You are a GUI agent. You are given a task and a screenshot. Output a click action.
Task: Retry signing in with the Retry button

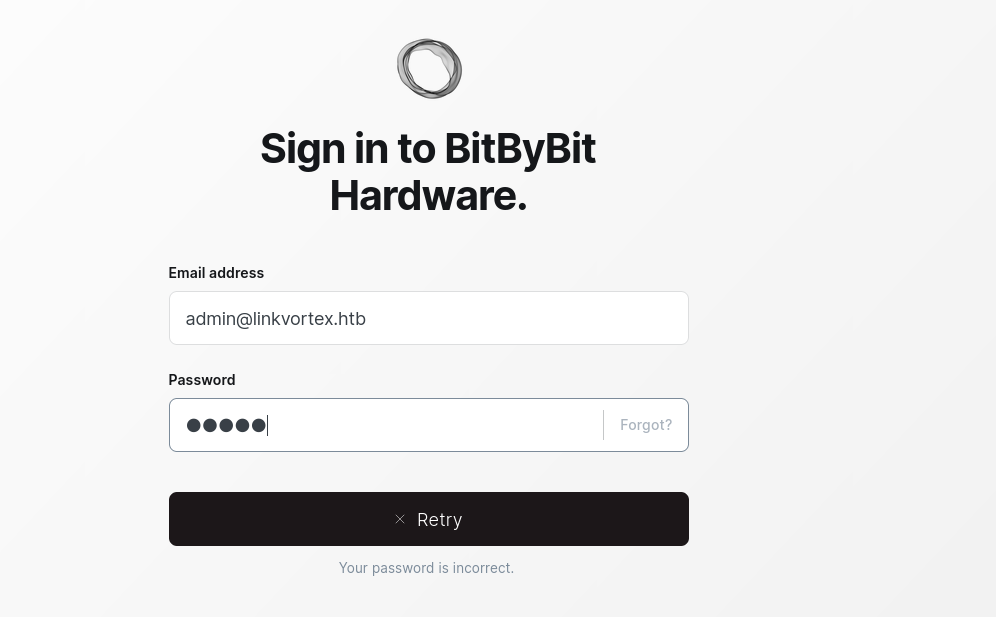point(429,519)
